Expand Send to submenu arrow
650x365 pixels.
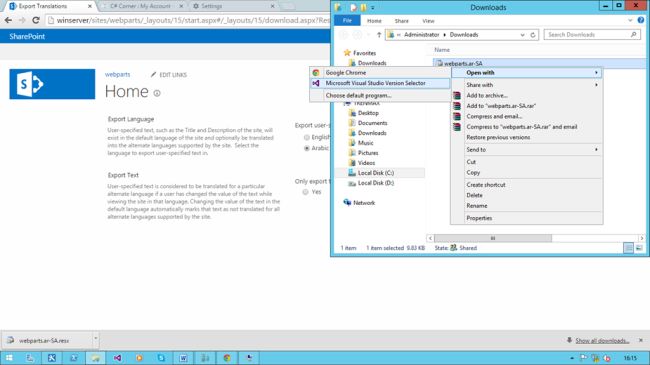(596, 150)
